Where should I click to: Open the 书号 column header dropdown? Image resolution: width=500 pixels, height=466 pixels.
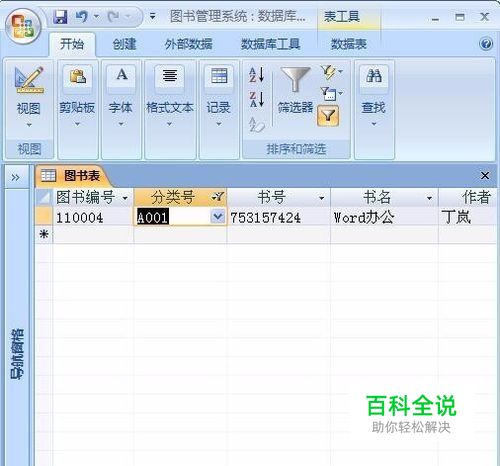pos(321,198)
